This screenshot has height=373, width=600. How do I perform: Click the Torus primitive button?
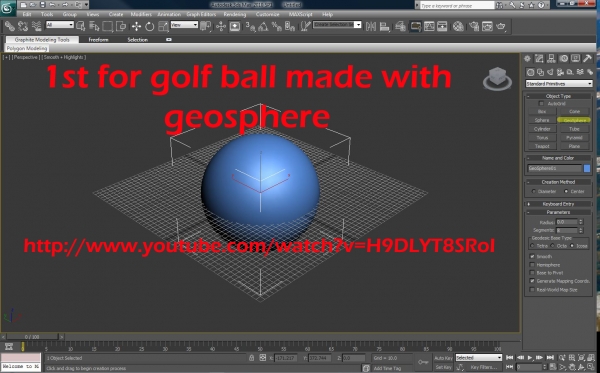pyautogui.click(x=542, y=138)
